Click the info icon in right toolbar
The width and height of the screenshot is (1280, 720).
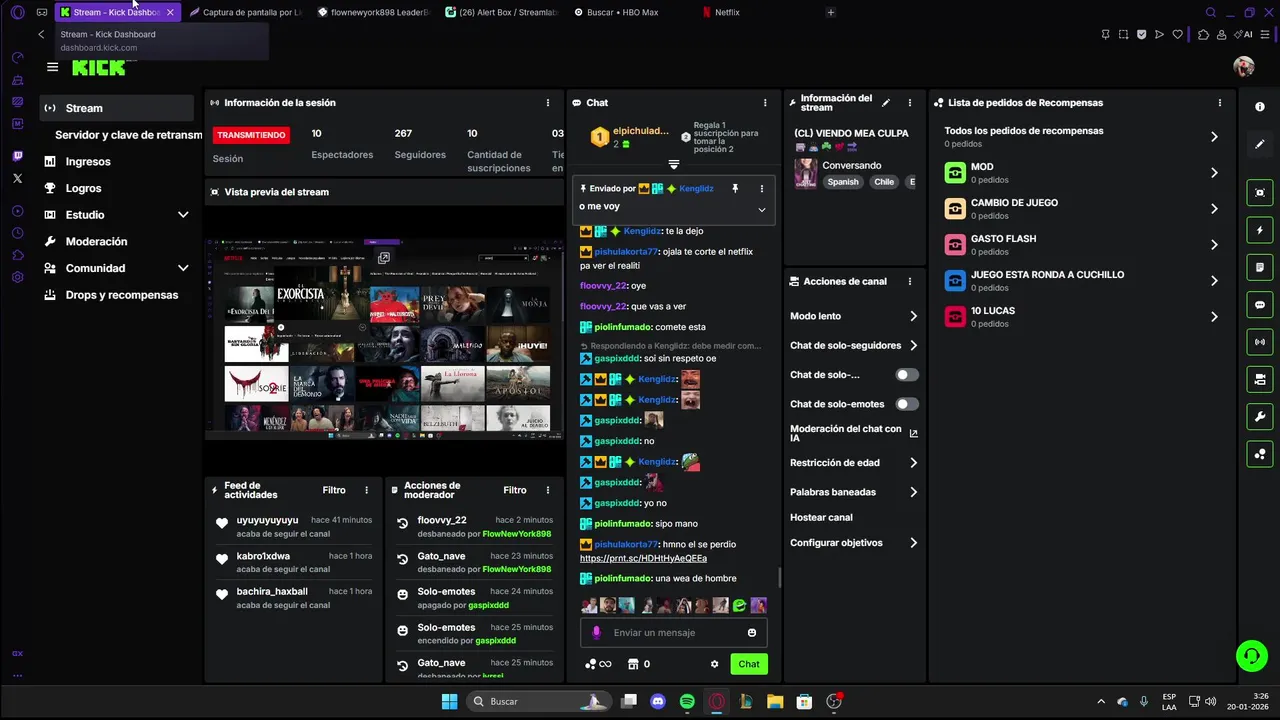(x=1260, y=107)
